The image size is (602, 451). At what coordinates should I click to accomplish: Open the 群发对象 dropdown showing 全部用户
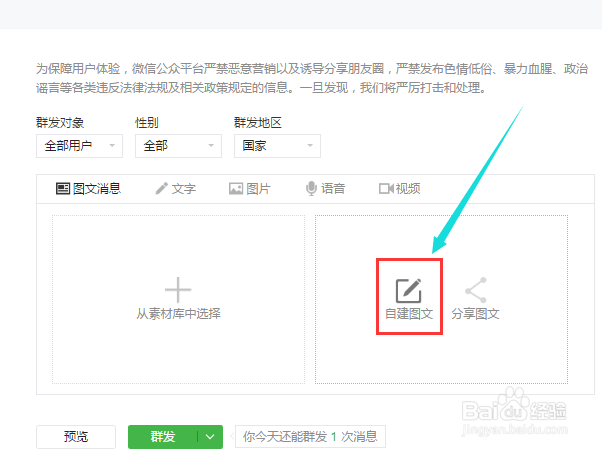point(79,146)
